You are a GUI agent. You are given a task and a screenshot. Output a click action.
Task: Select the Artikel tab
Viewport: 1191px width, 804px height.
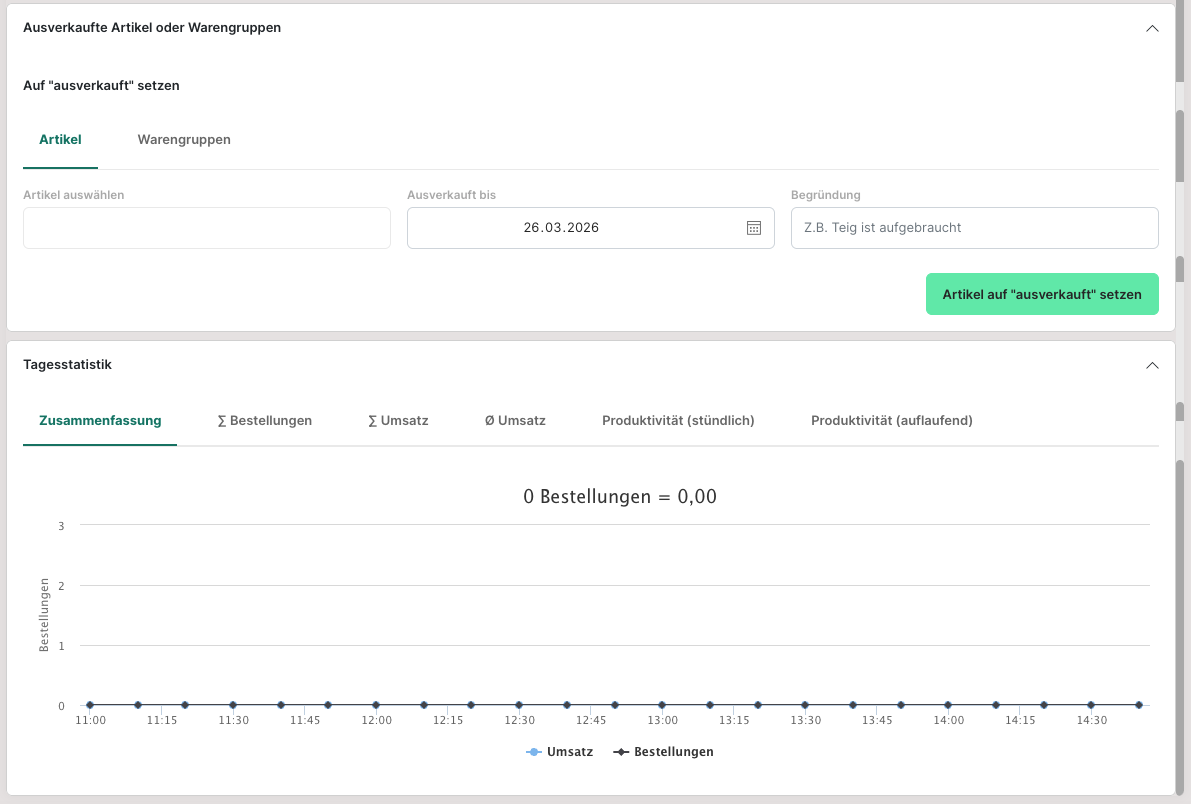(x=60, y=140)
